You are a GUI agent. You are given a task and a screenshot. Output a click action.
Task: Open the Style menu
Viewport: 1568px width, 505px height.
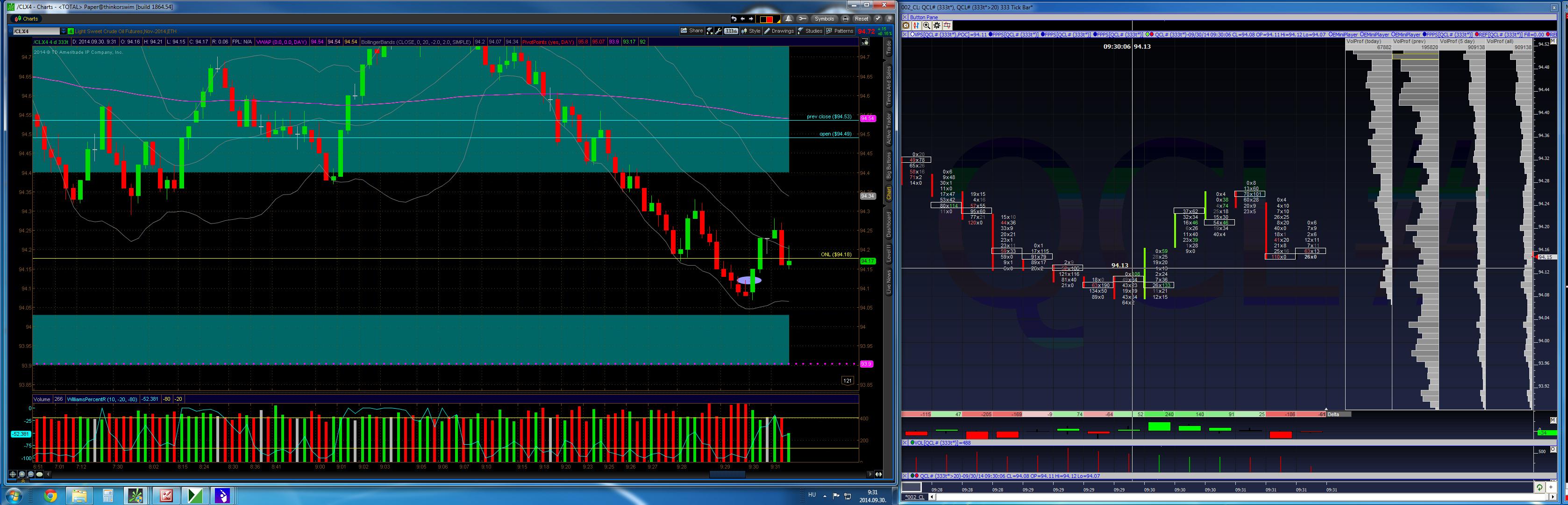coord(752,31)
